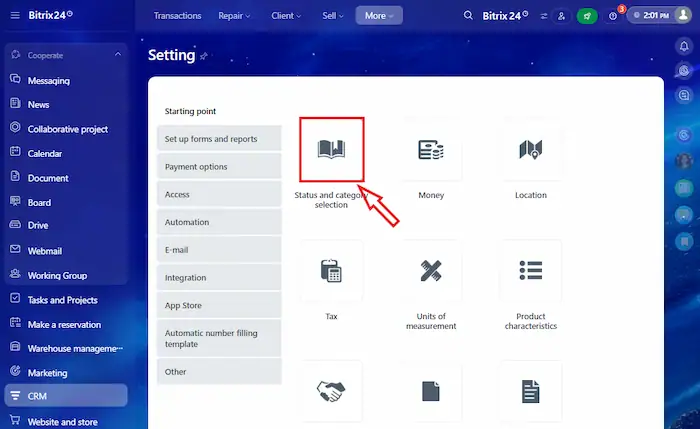Expand the Client dropdown menu
700x429 pixels.
tap(286, 16)
